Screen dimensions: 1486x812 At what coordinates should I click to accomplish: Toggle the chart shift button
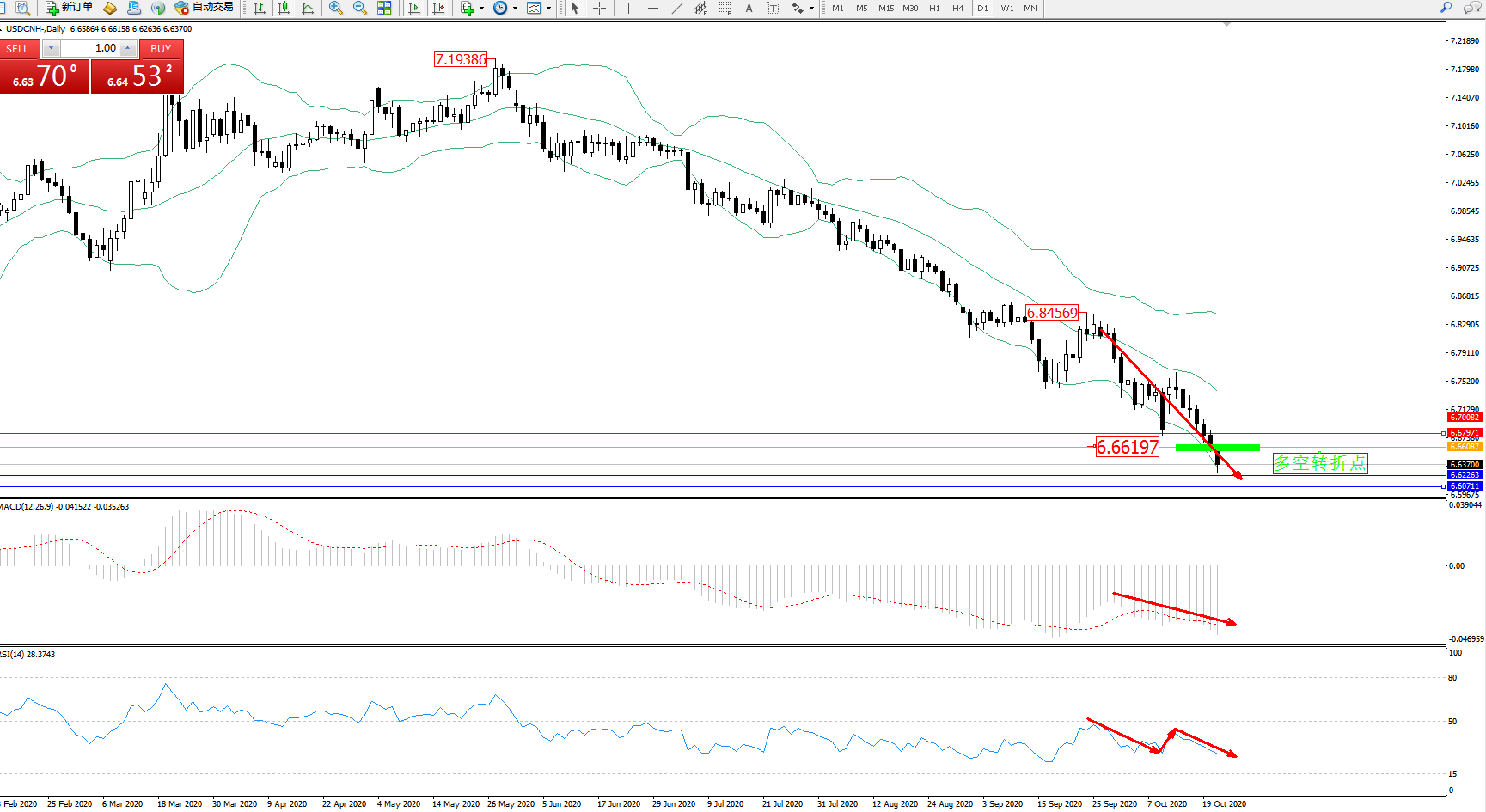[438, 8]
